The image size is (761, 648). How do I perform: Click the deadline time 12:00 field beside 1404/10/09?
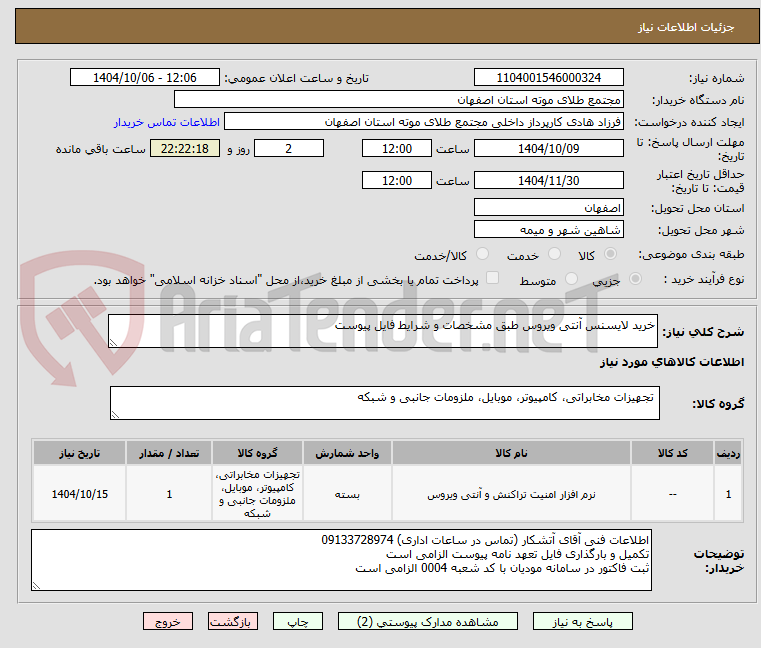[397, 149]
